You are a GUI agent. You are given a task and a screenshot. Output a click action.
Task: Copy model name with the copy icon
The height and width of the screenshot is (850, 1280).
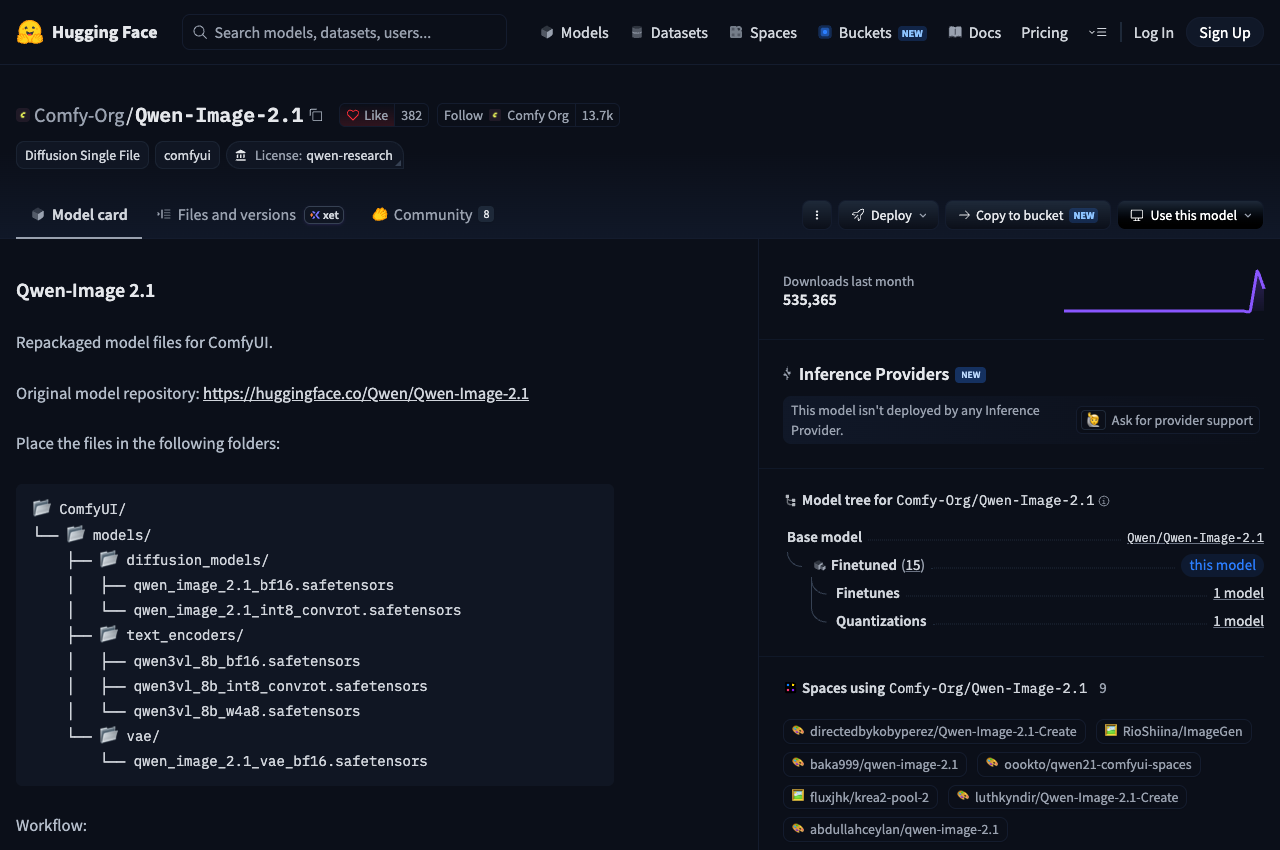click(x=316, y=115)
